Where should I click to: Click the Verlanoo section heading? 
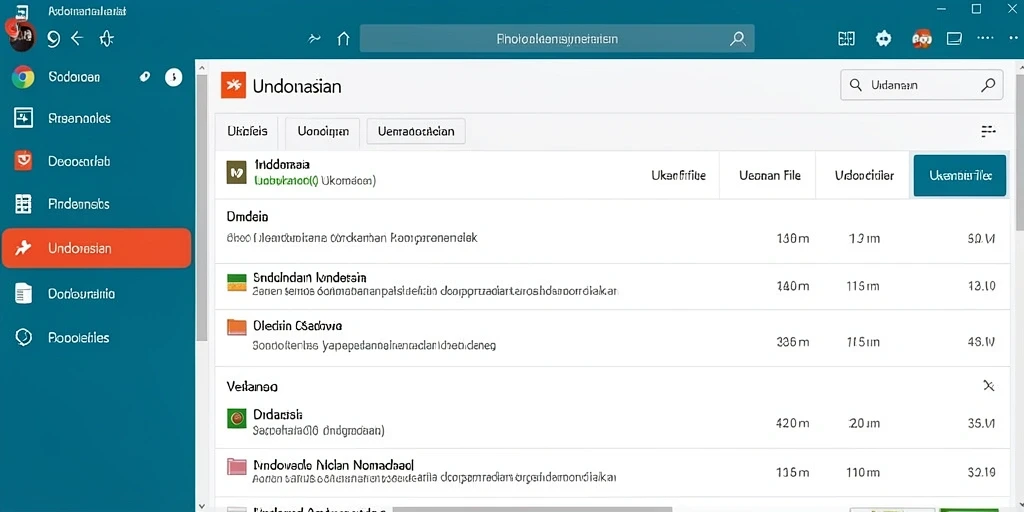pos(252,387)
